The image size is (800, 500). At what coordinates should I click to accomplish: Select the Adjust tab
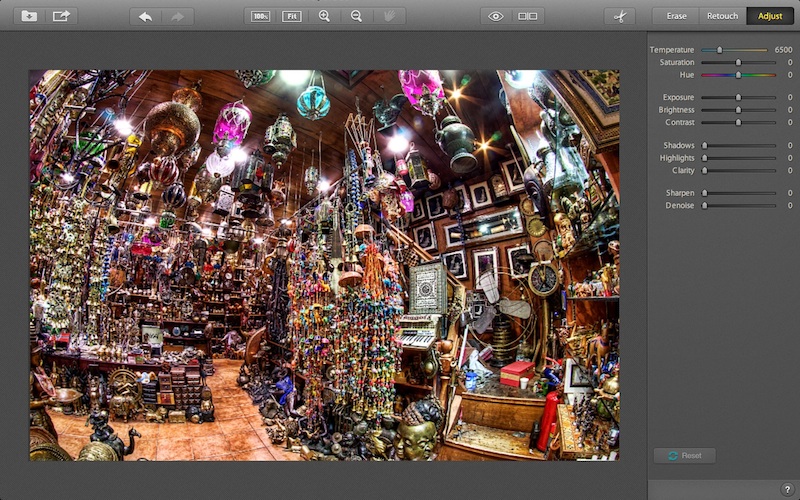(x=770, y=16)
